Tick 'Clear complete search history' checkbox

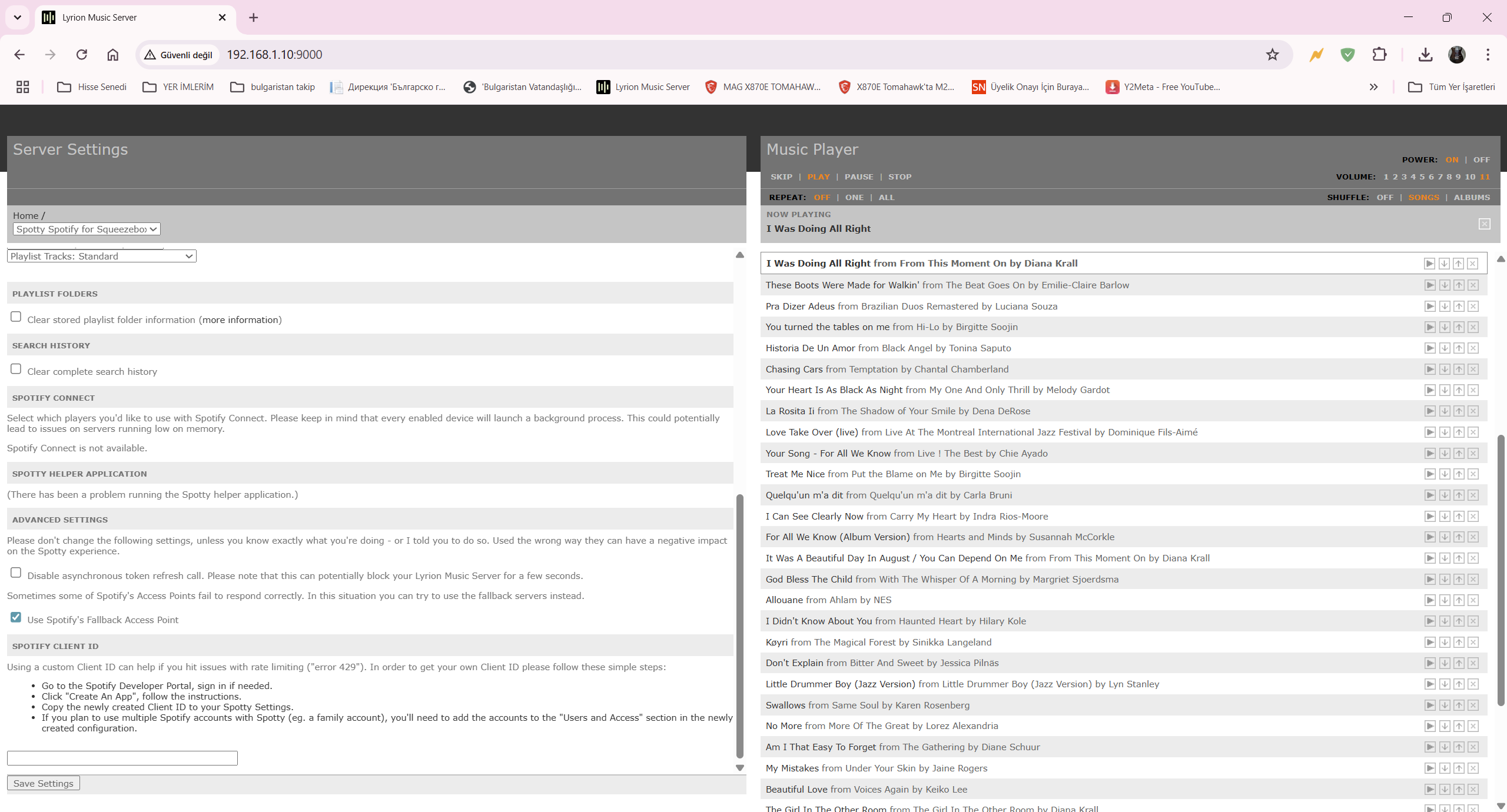pyautogui.click(x=16, y=369)
